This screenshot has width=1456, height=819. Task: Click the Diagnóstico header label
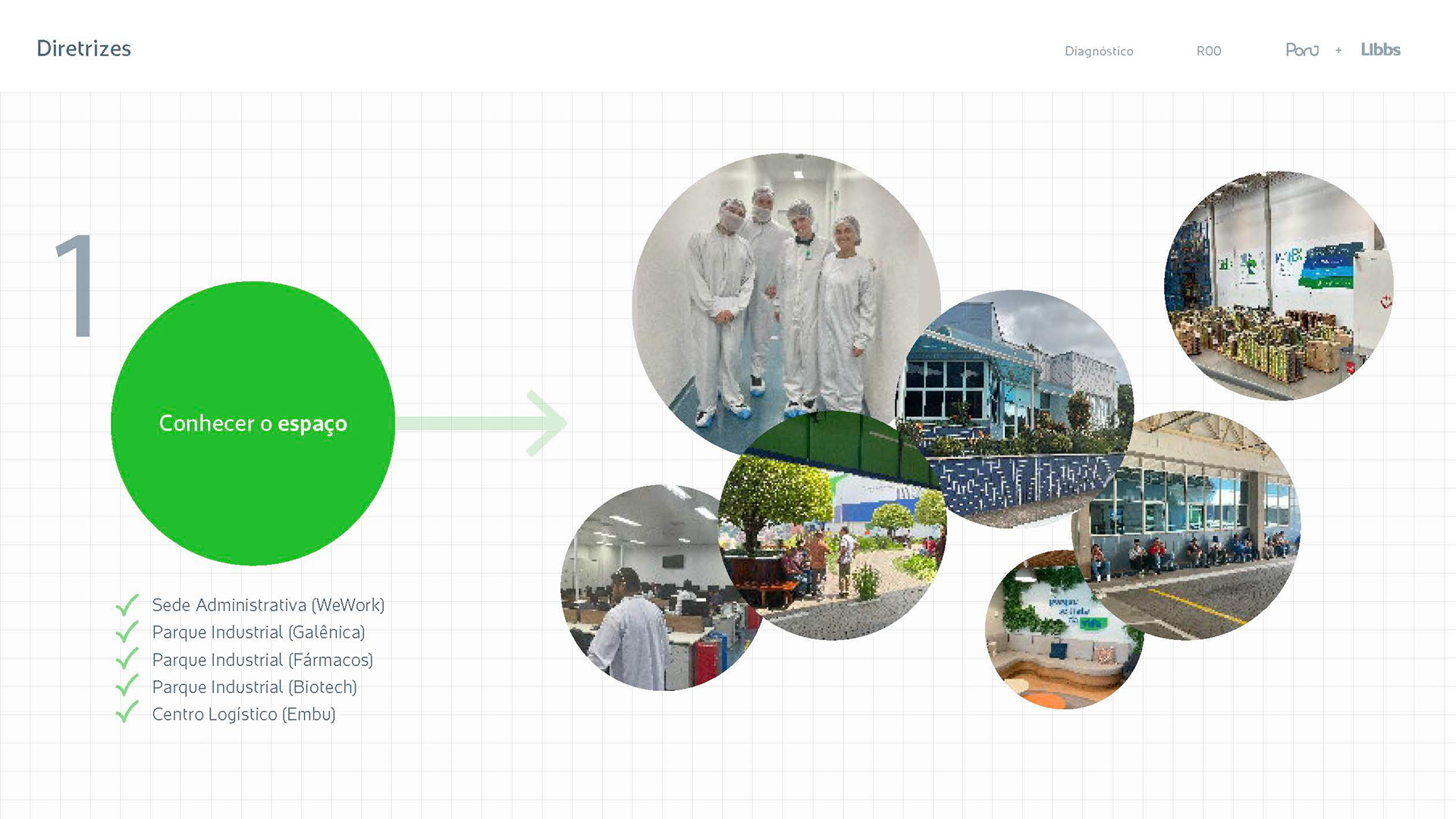[1099, 52]
